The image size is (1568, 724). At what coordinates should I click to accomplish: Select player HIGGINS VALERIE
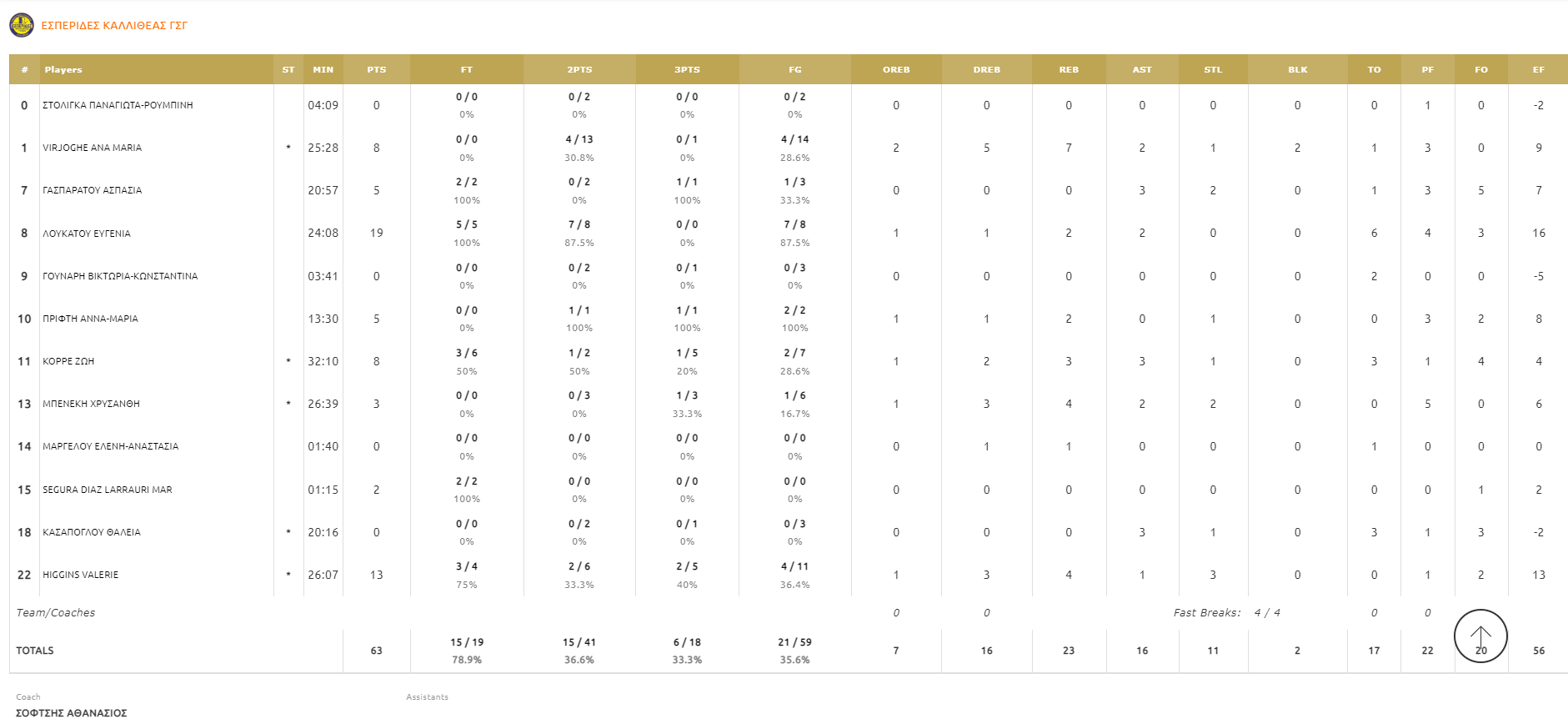[x=81, y=575]
